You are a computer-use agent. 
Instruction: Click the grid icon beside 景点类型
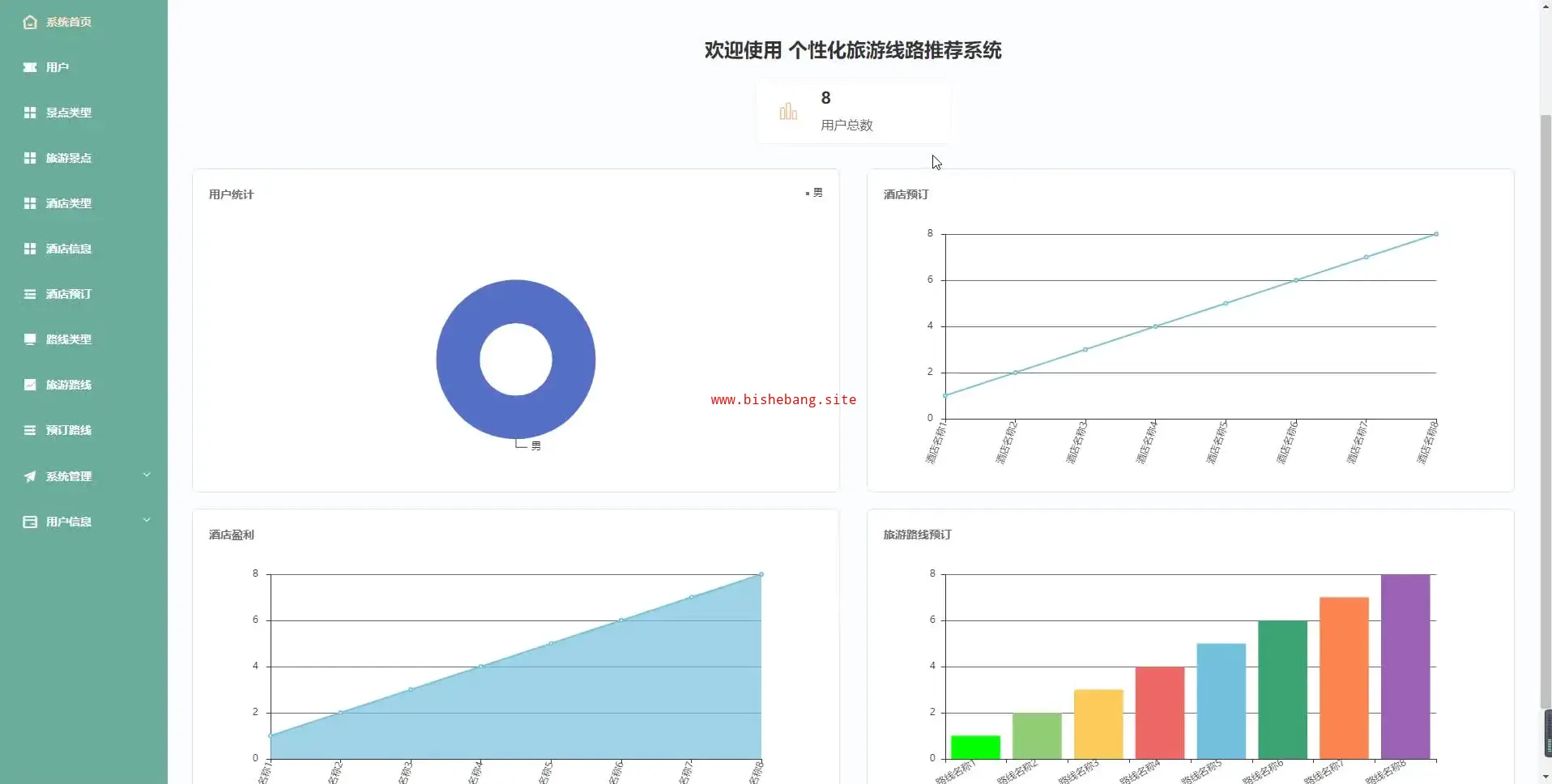tap(30, 113)
